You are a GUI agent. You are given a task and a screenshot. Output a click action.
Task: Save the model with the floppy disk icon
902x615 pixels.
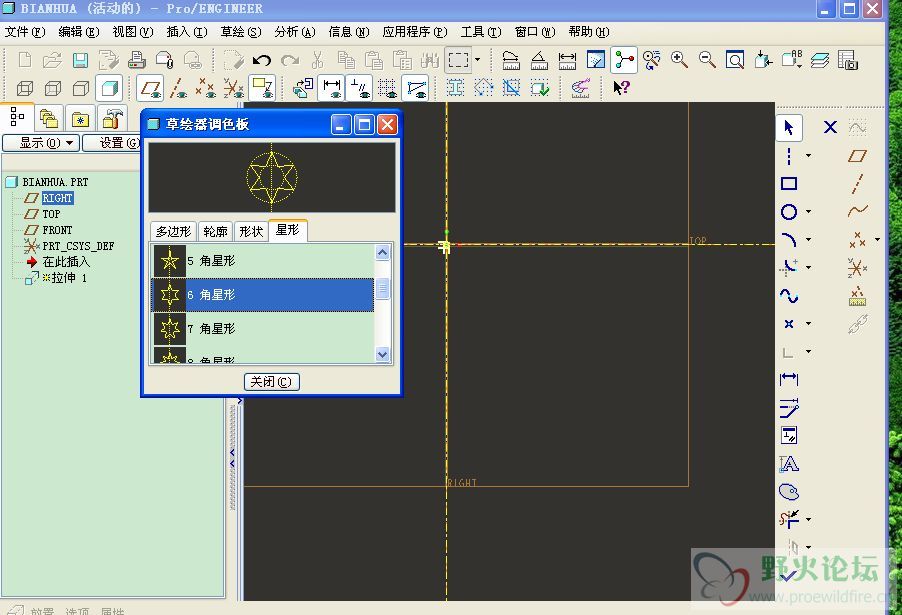(80, 60)
